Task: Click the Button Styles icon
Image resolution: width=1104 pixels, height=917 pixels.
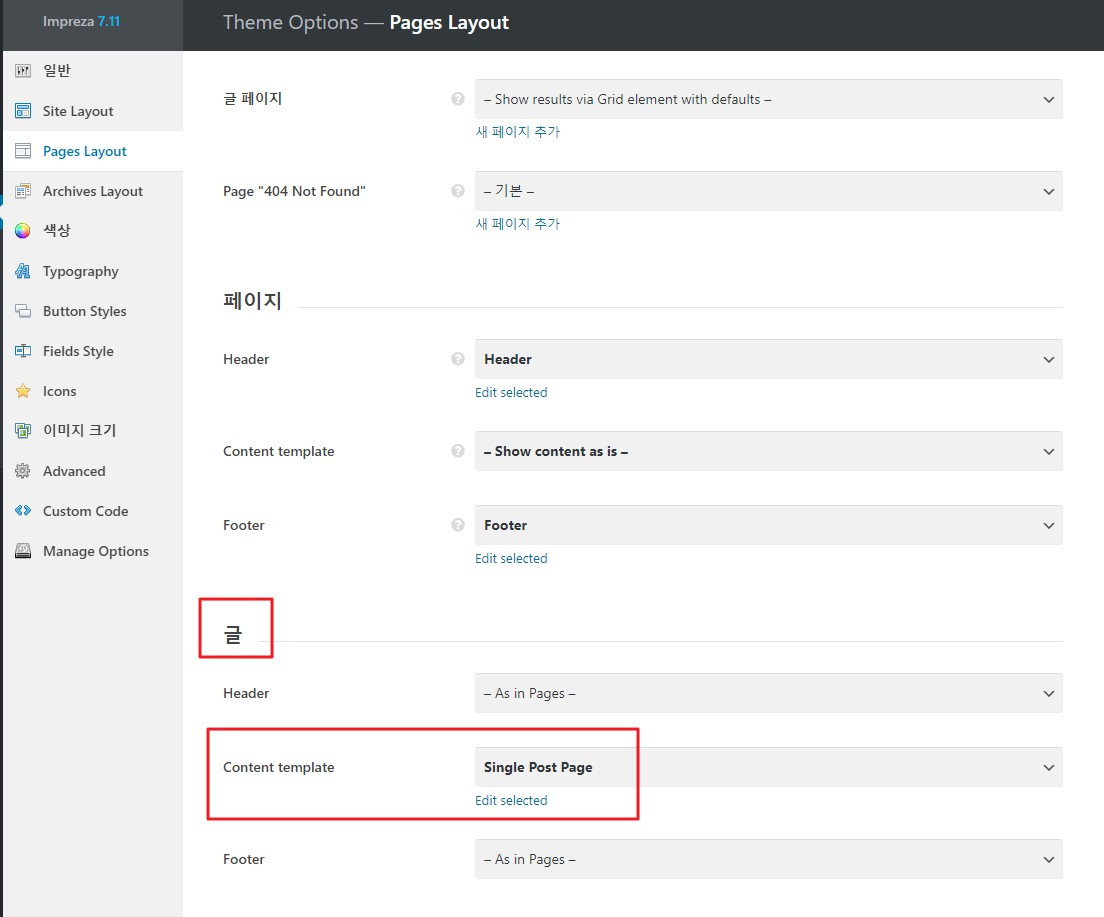Action: pyautogui.click(x=23, y=311)
